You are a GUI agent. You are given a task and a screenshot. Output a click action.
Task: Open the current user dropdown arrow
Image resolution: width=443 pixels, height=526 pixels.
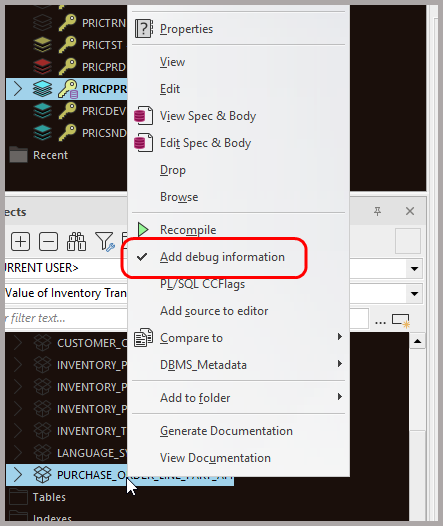[414, 268]
